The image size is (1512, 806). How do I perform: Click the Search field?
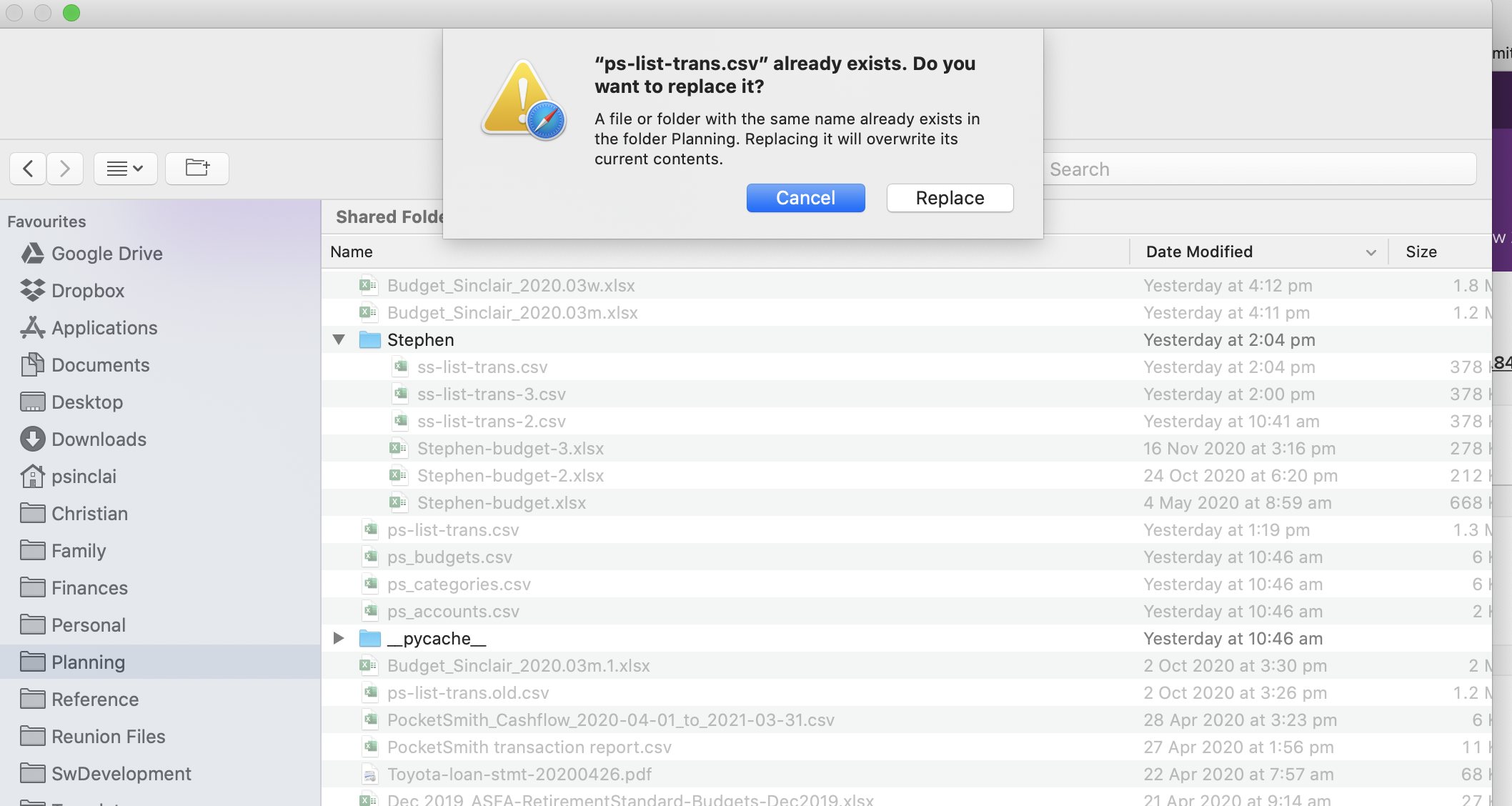tap(1258, 169)
